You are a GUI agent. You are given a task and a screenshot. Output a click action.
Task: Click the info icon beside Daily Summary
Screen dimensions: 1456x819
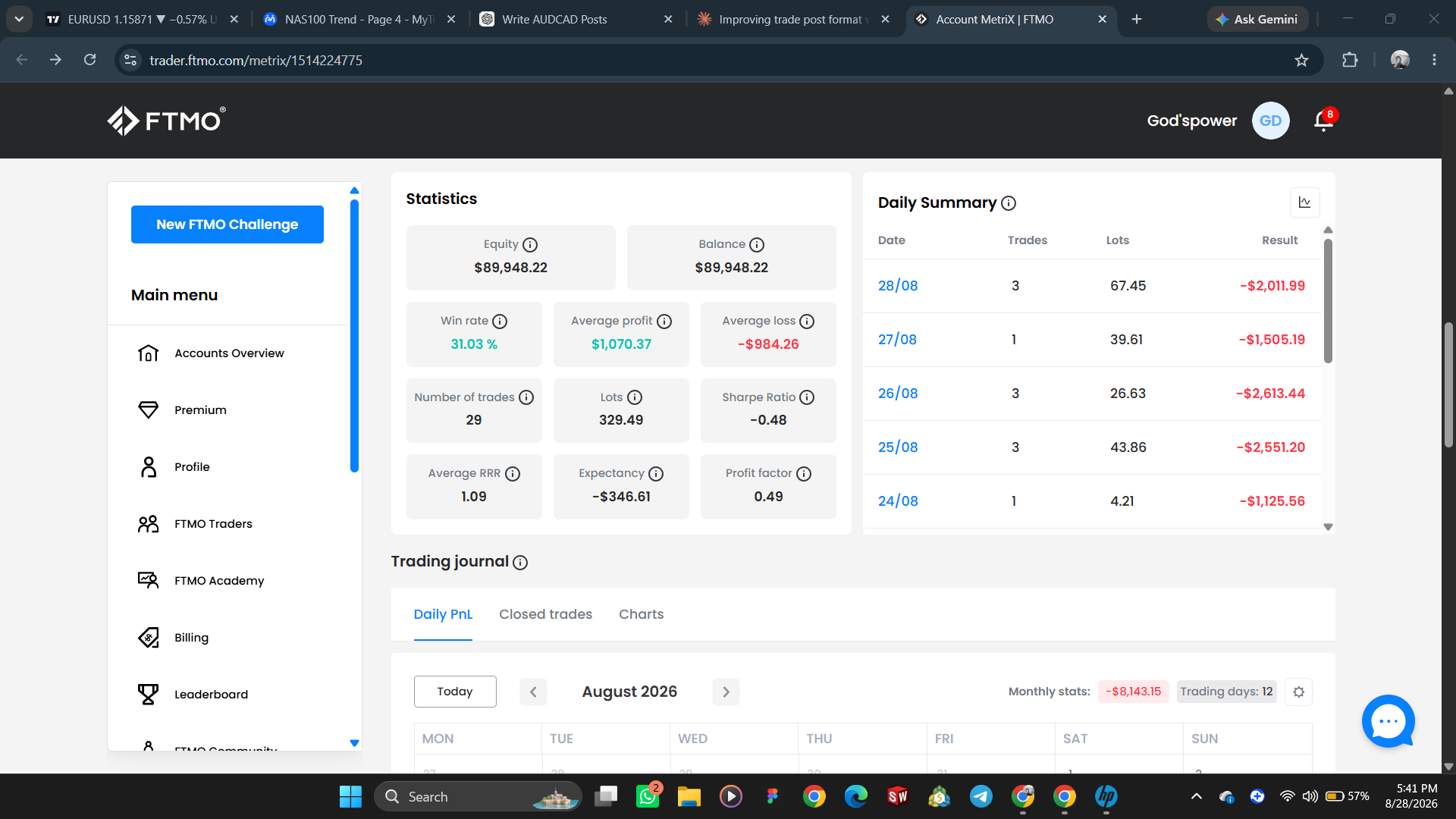[1009, 203]
